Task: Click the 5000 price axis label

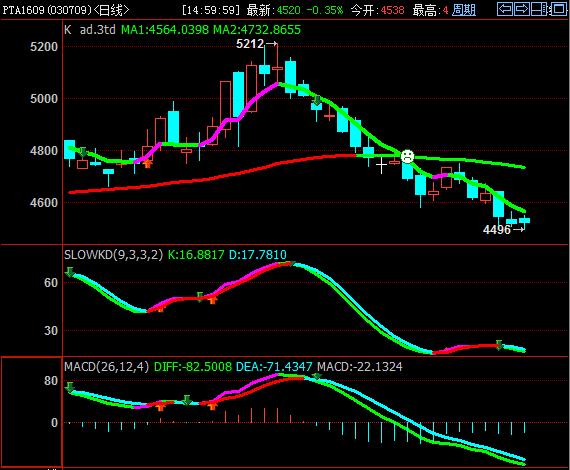Action: [x=44, y=99]
